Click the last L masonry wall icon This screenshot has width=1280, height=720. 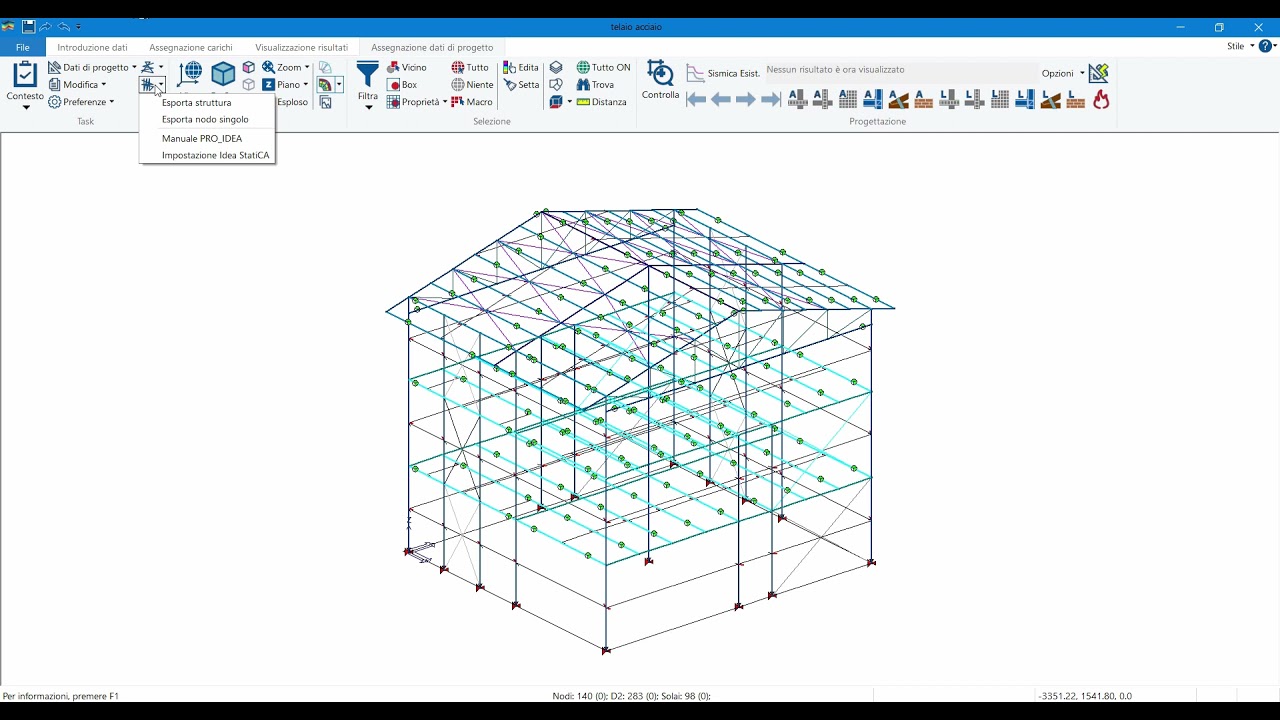point(1076,99)
